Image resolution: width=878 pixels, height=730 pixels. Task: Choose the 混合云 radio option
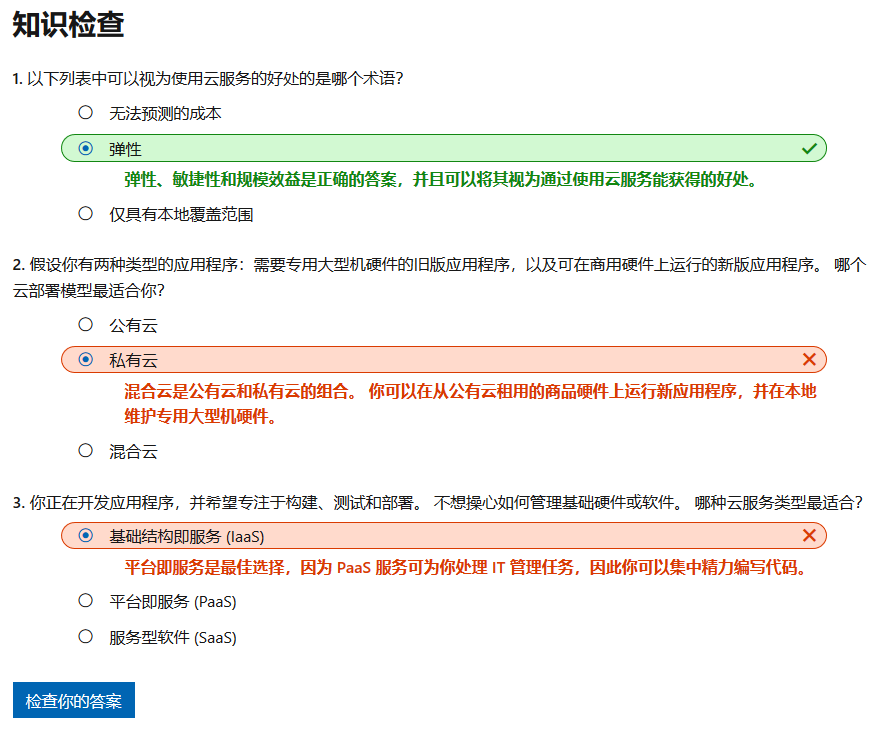(86, 450)
